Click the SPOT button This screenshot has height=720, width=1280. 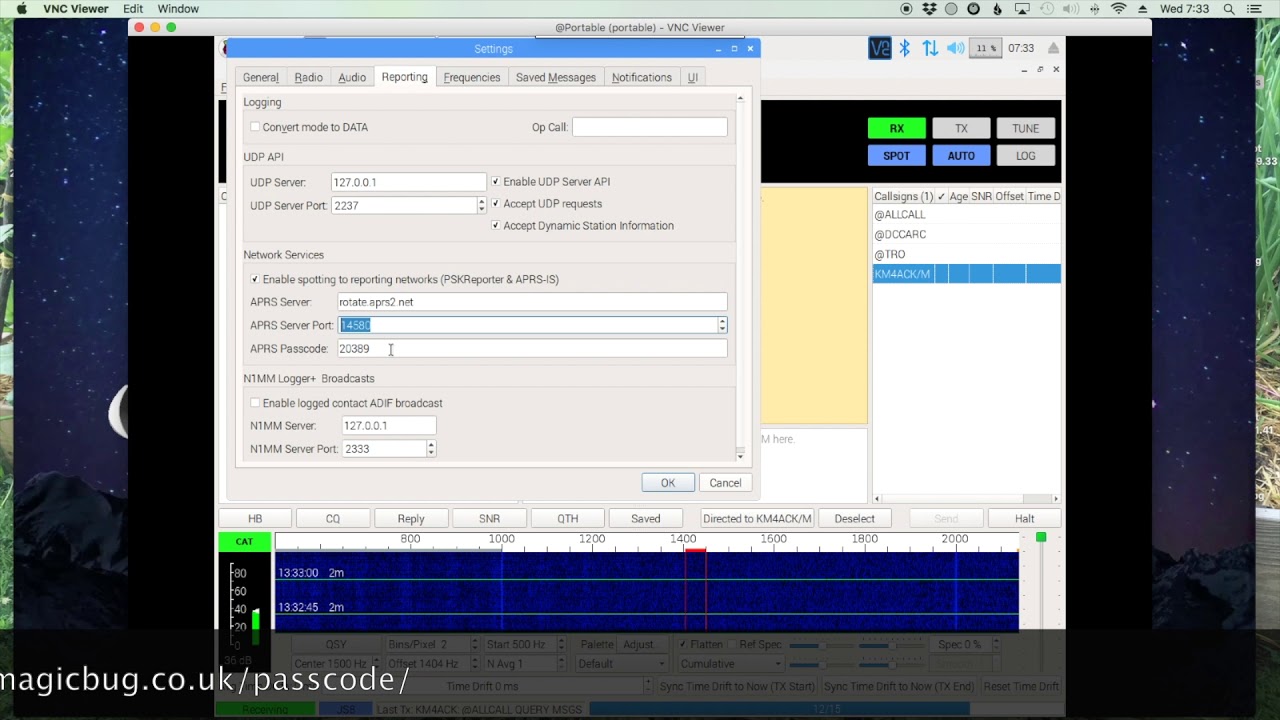[x=896, y=155]
